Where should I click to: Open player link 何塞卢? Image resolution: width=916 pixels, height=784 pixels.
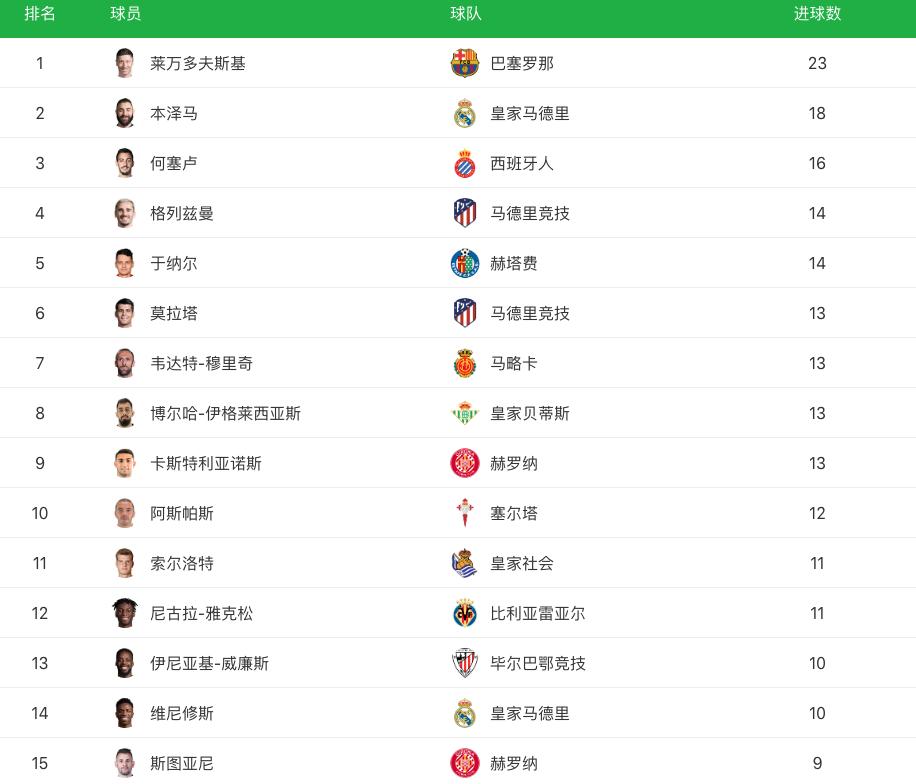[174, 163]
